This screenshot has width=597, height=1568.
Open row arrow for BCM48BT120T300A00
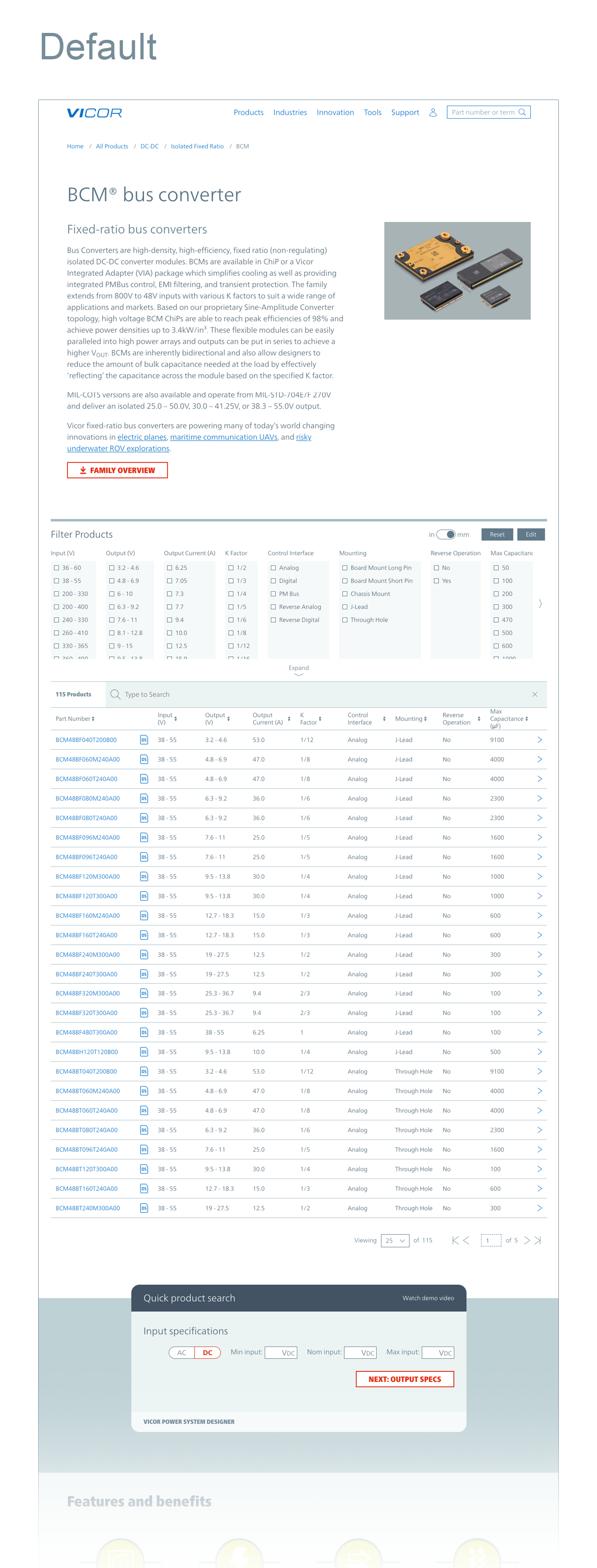[x=539, y=1169]
